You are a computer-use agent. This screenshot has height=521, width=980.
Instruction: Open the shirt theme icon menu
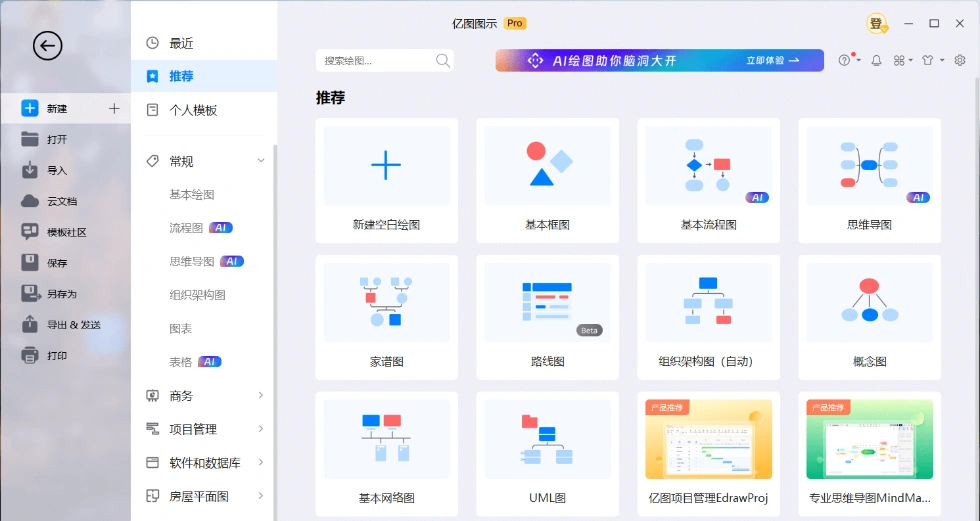[x=928, y=61]
